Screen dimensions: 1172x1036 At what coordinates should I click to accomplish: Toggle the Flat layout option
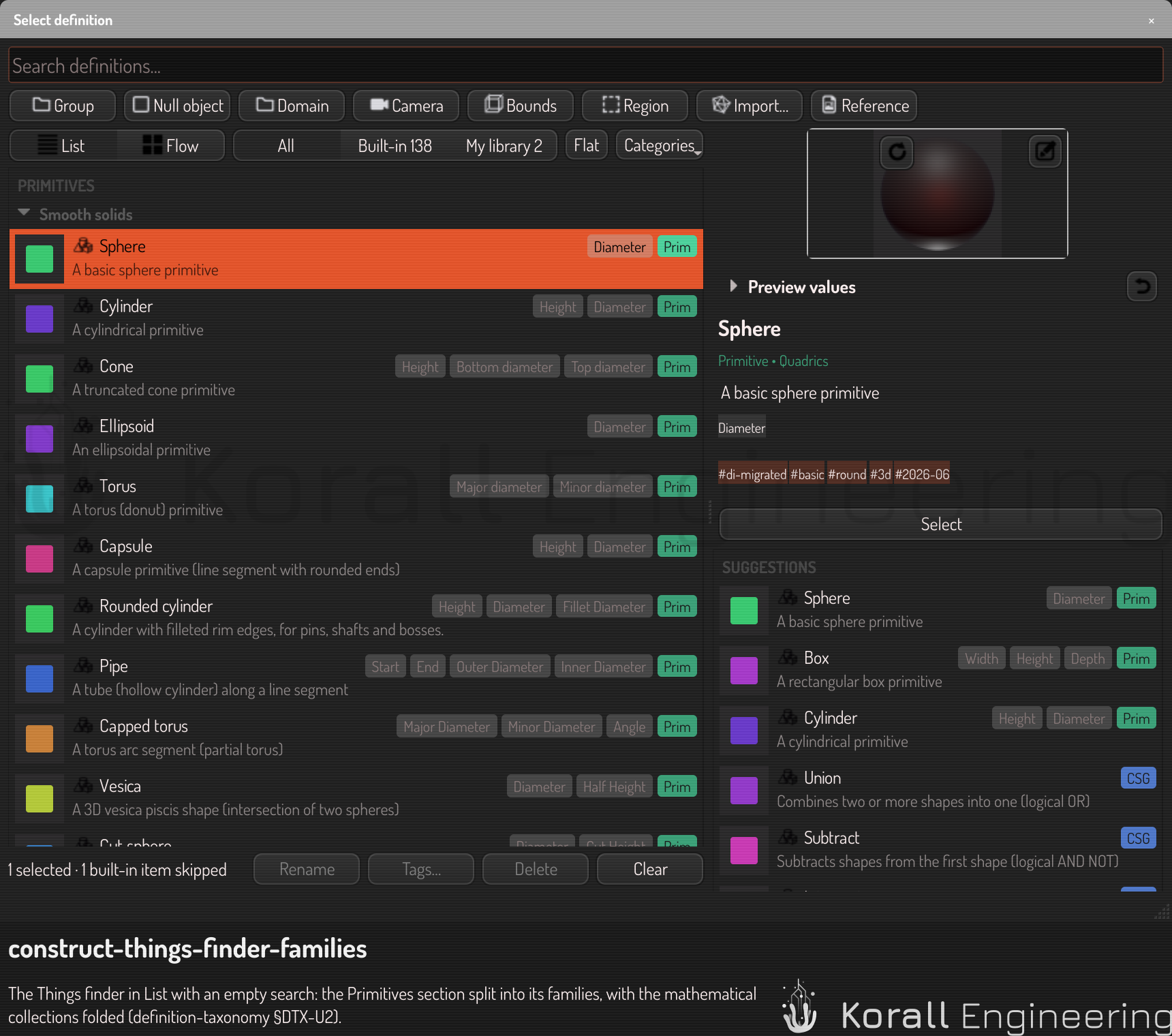[x=586, y=145]
